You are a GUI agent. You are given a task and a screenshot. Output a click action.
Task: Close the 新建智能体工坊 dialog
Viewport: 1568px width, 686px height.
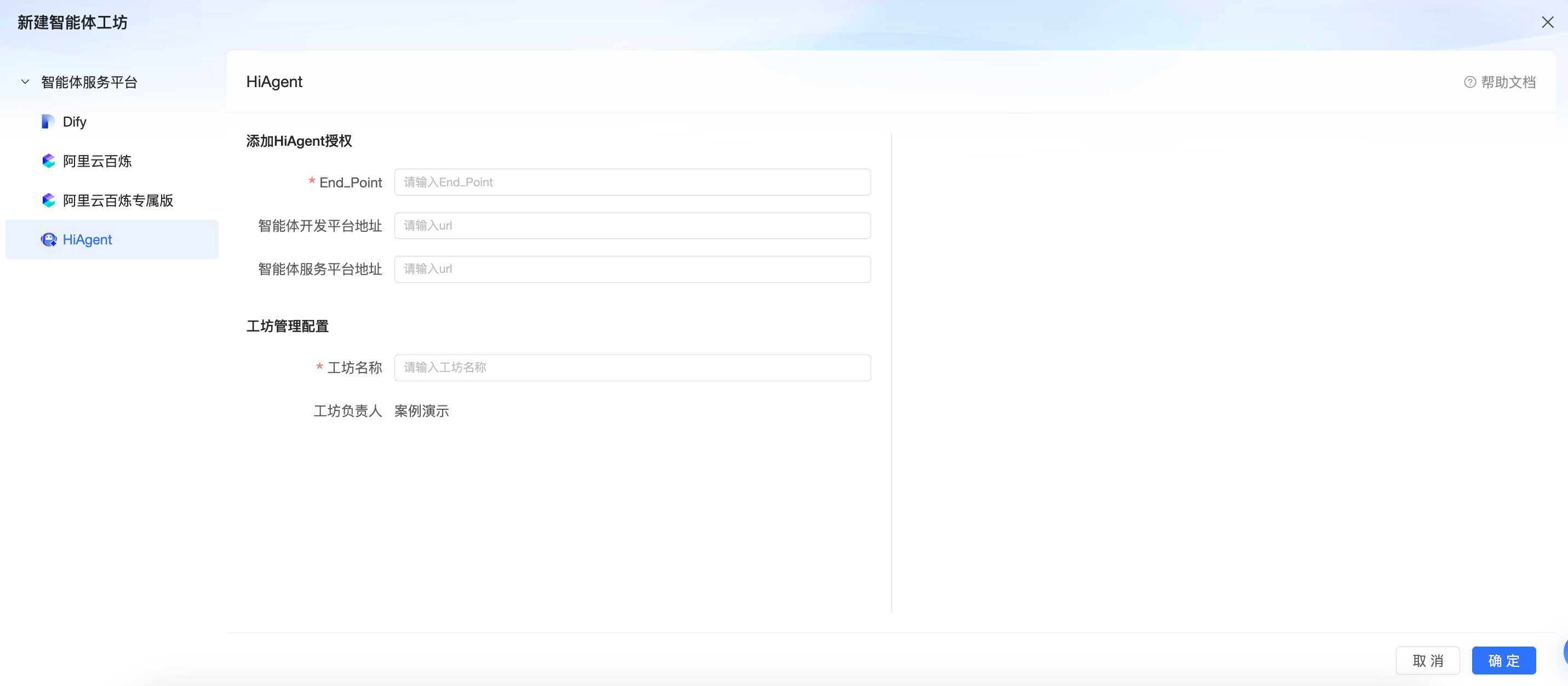tap(1547, 22)
